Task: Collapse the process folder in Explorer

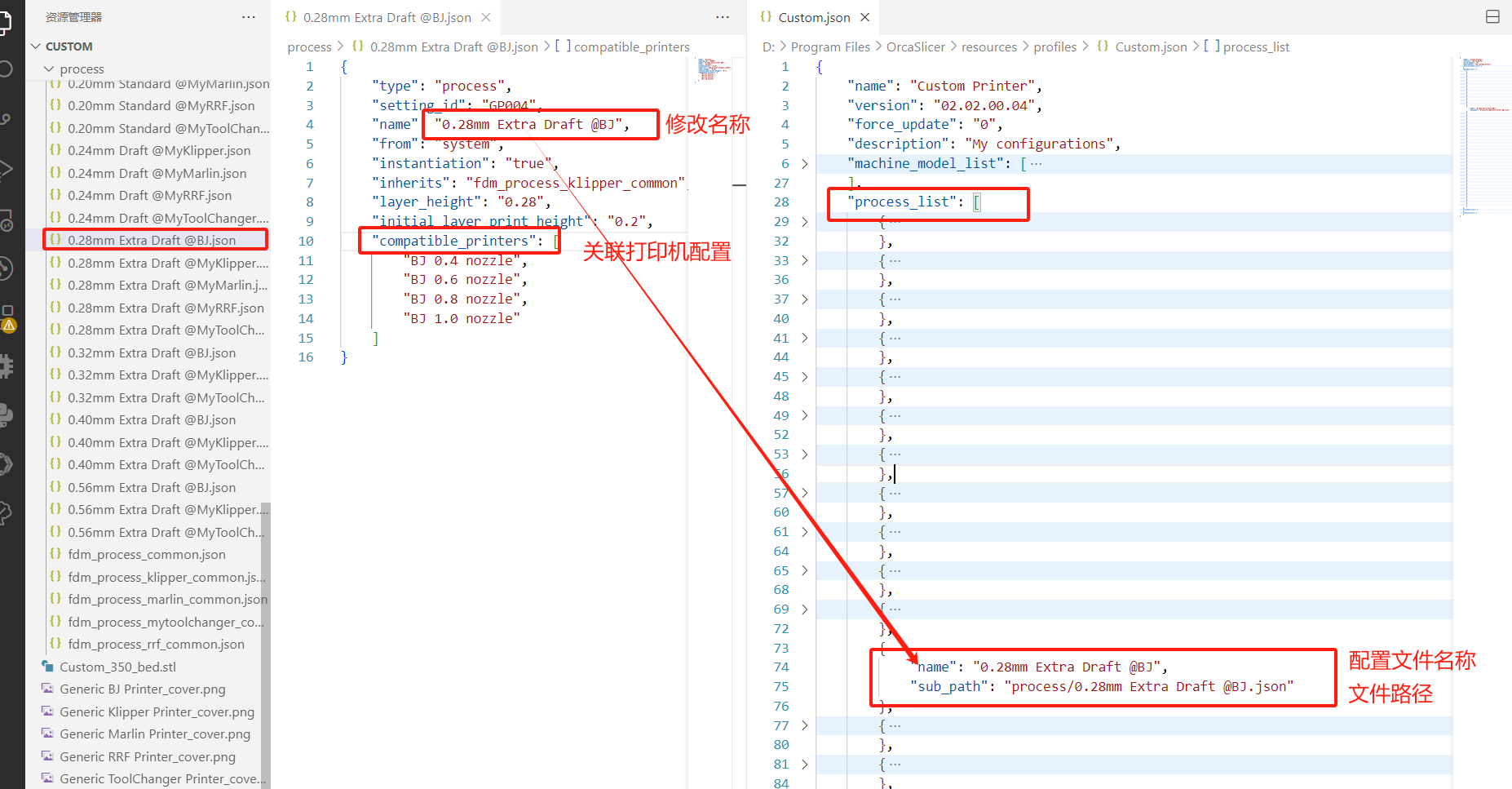Action: 50,69
